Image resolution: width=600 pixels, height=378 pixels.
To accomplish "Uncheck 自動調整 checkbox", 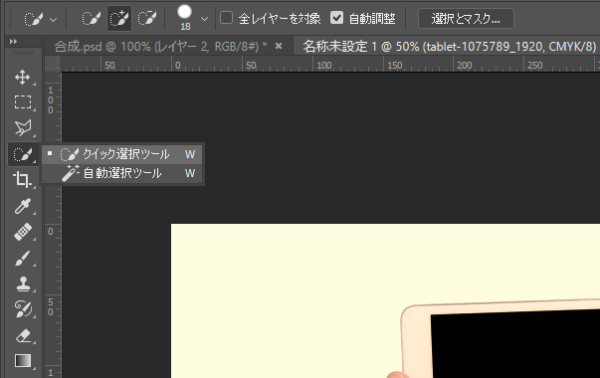I will coord(337,18).
